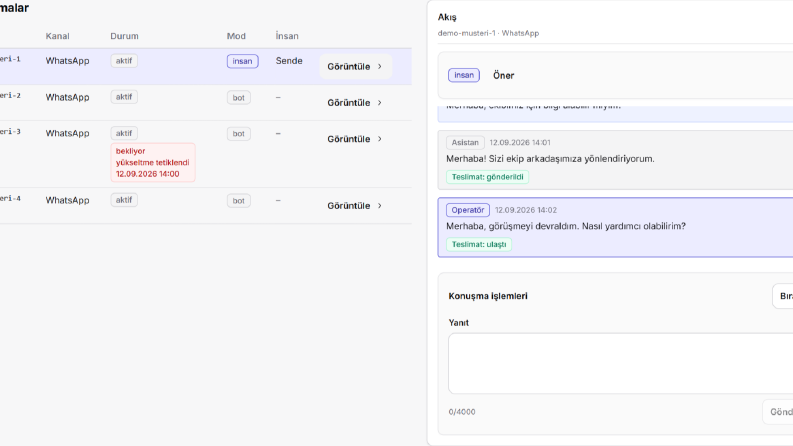Click chevron arrow in the eri-2 row
Viewport: 793px width, 446px height.
pyautogui.click(x=380, y=103)
